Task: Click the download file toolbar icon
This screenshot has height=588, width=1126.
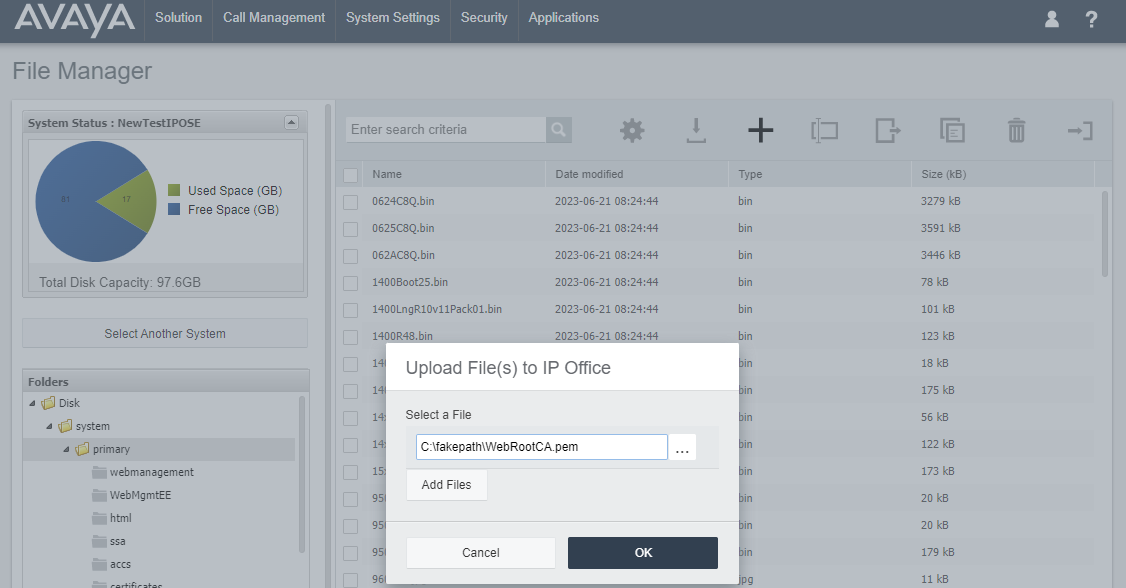Action: click(696, 131)
